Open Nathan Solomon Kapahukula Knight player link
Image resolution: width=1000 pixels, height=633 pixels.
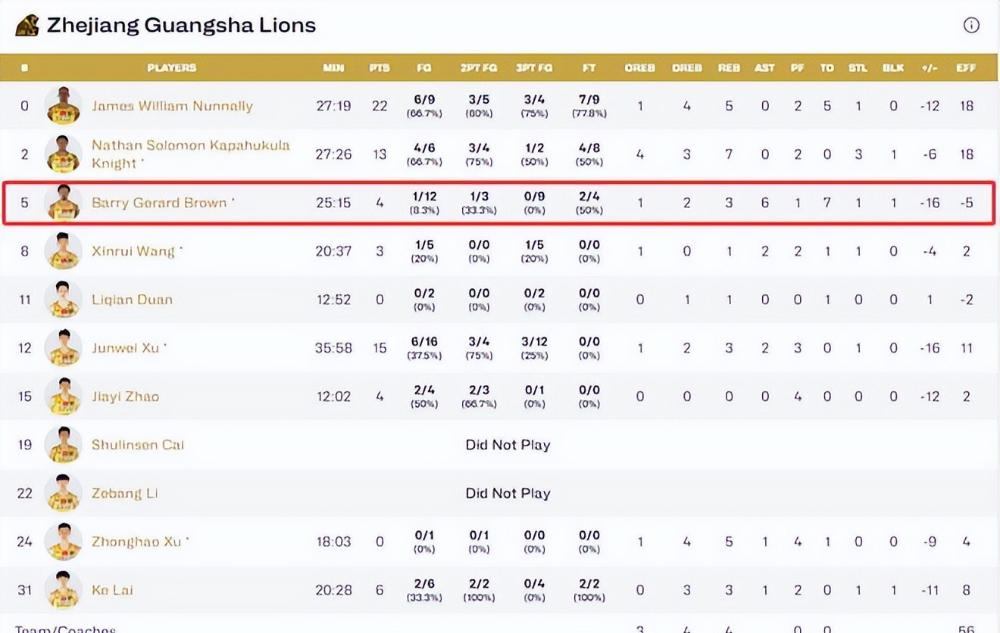[190, 154]
